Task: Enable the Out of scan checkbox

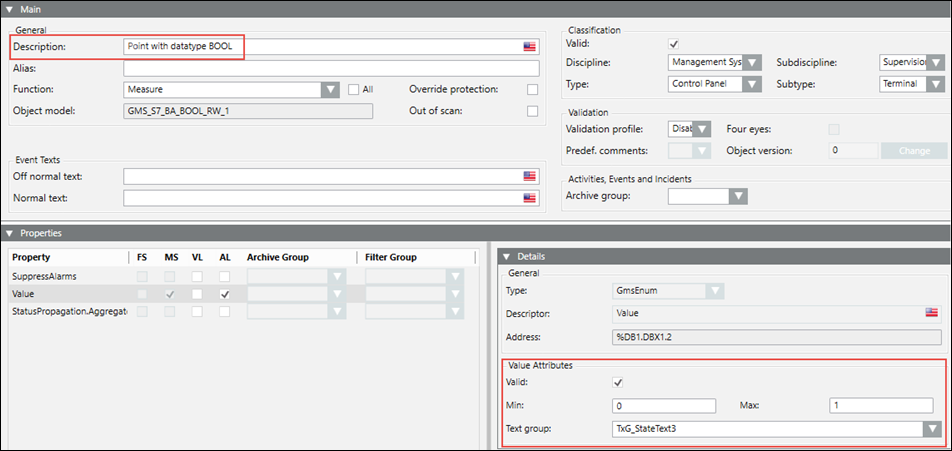Action: click(532, 111)
